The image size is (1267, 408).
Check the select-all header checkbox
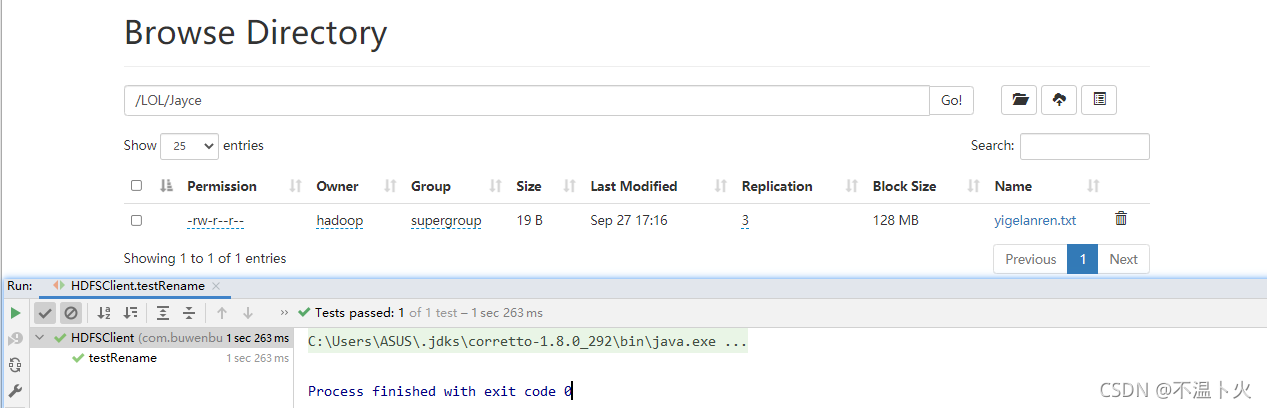click(x=136, y=185)
